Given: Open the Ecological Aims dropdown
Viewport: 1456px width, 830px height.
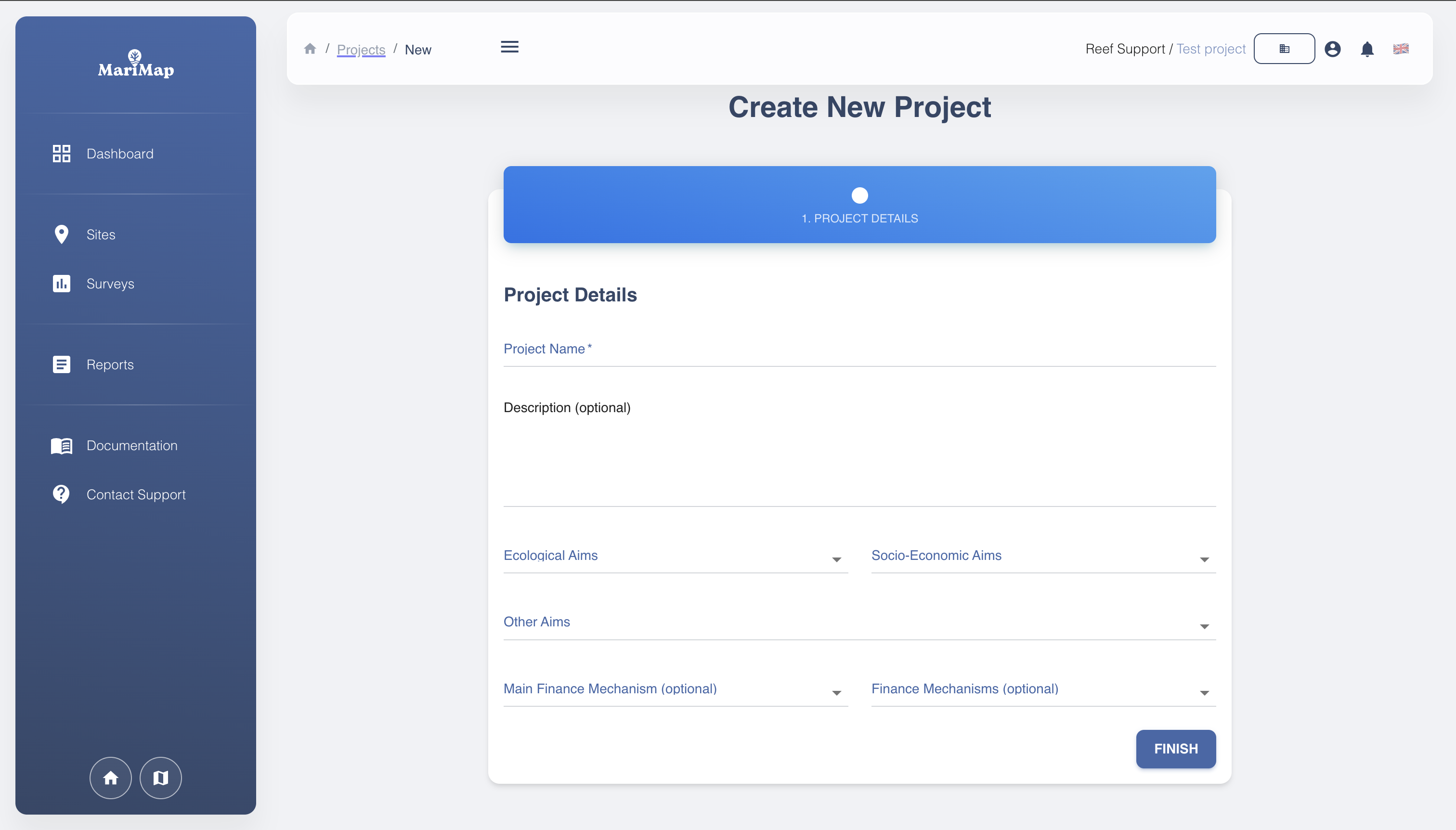Looking at the screenshot, I should [835, 559].
